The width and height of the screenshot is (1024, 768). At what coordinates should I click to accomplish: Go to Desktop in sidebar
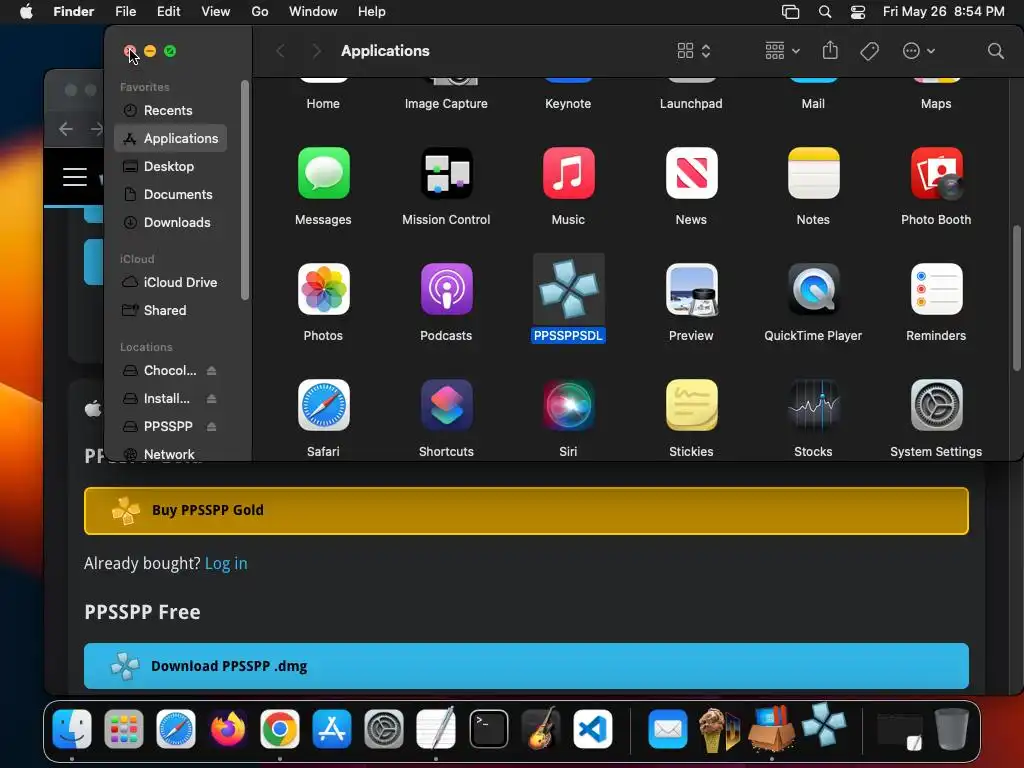170,167
